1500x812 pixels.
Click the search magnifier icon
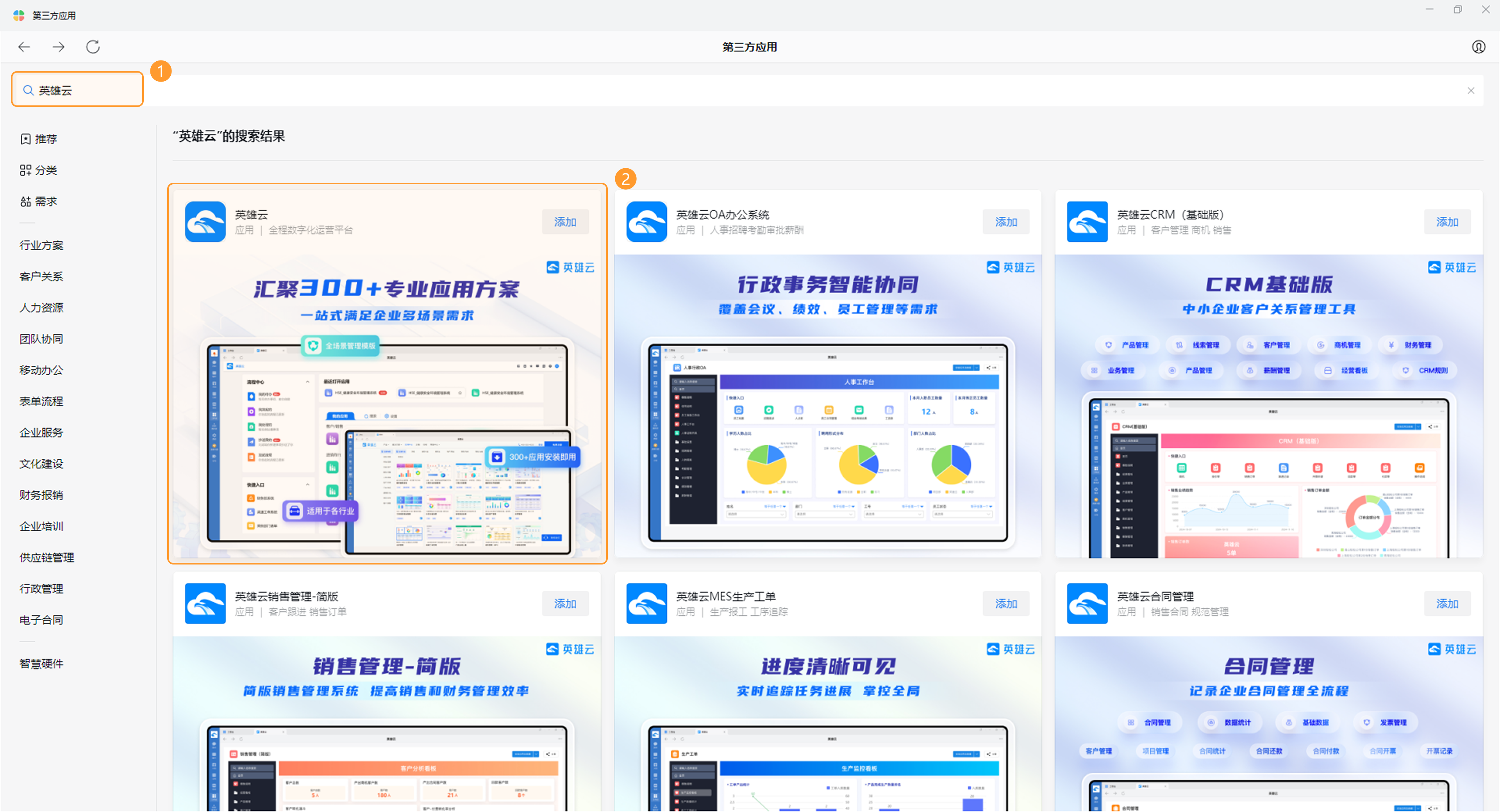tap(27, 90)
